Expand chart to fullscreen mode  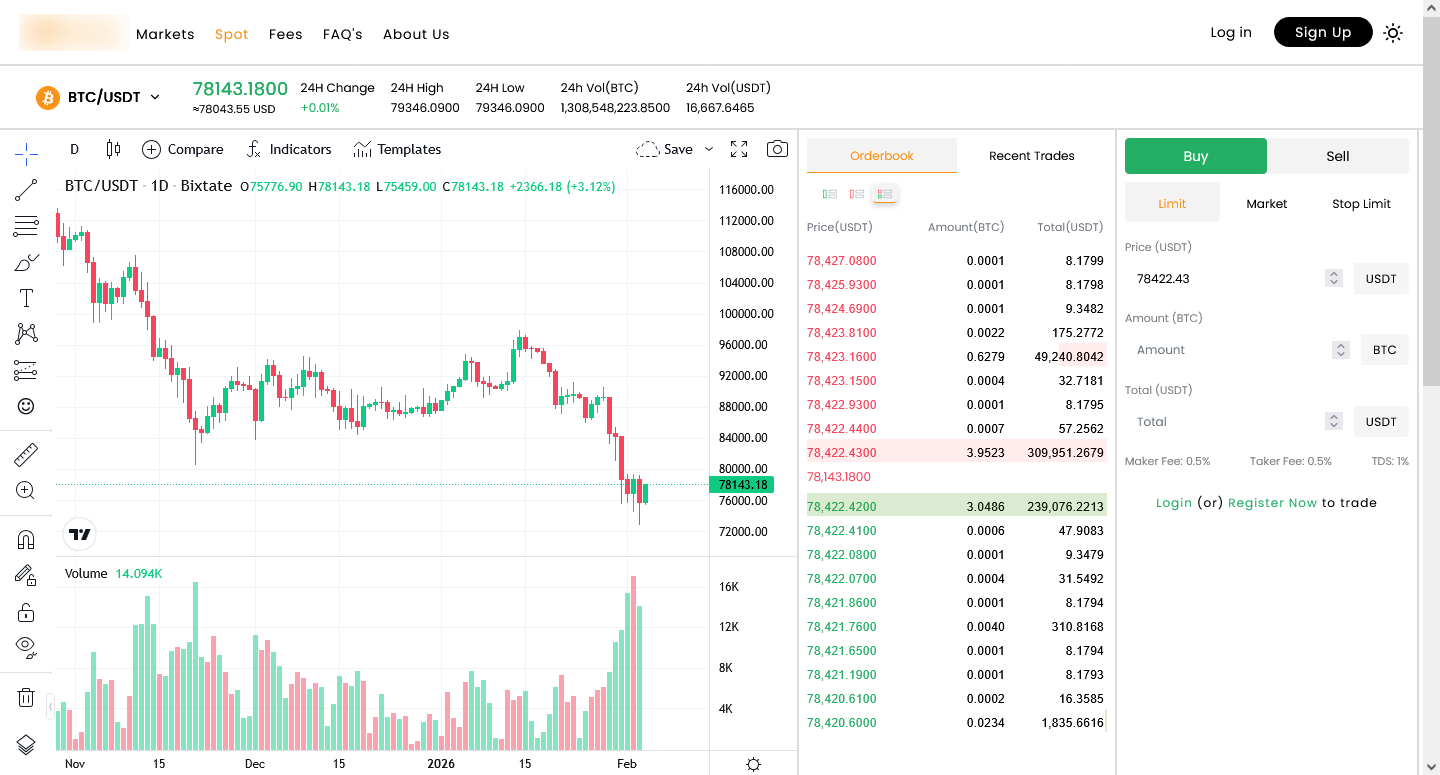[739, 148]
